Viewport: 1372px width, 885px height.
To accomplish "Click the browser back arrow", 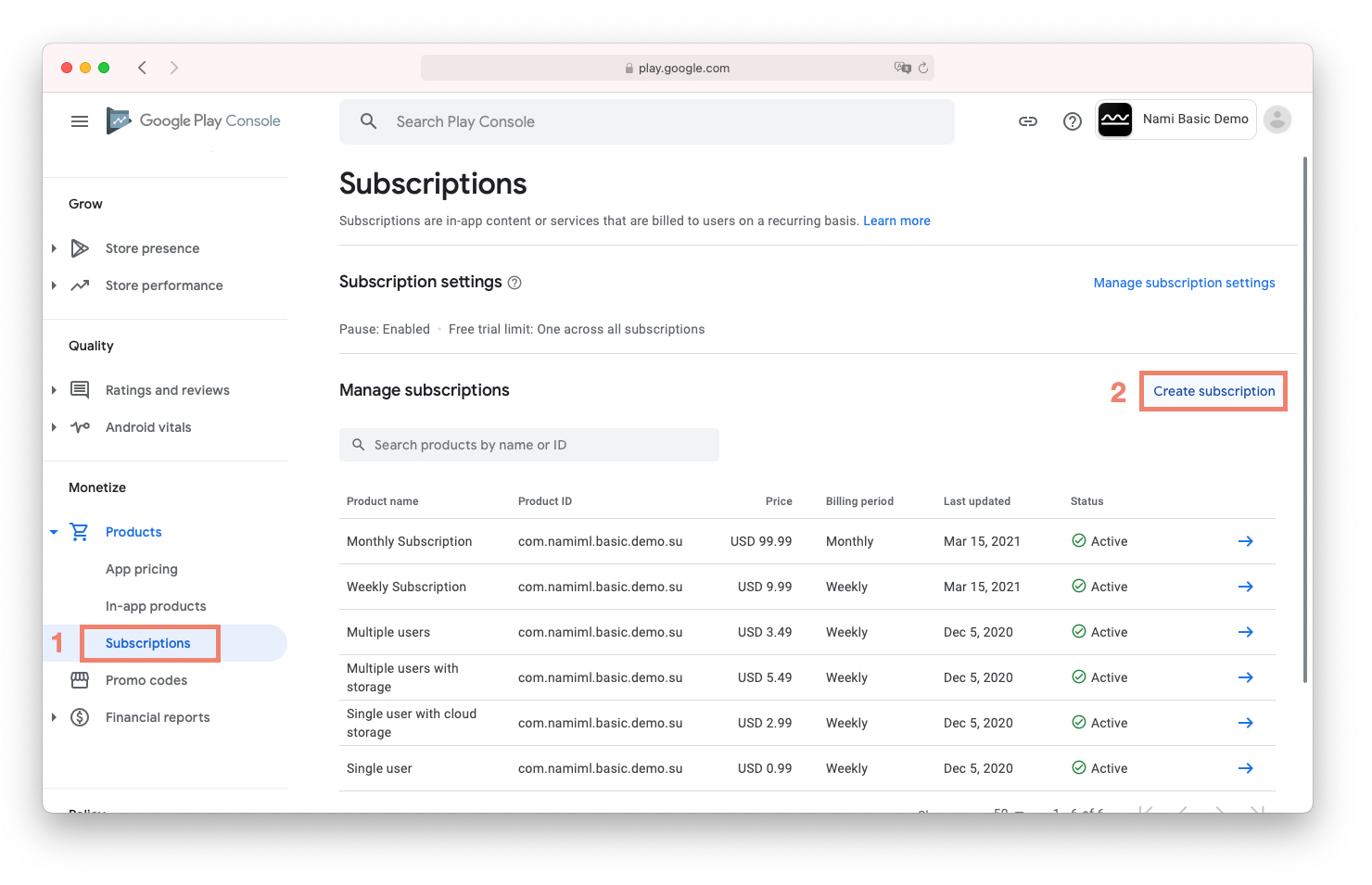I will [142, 68].
